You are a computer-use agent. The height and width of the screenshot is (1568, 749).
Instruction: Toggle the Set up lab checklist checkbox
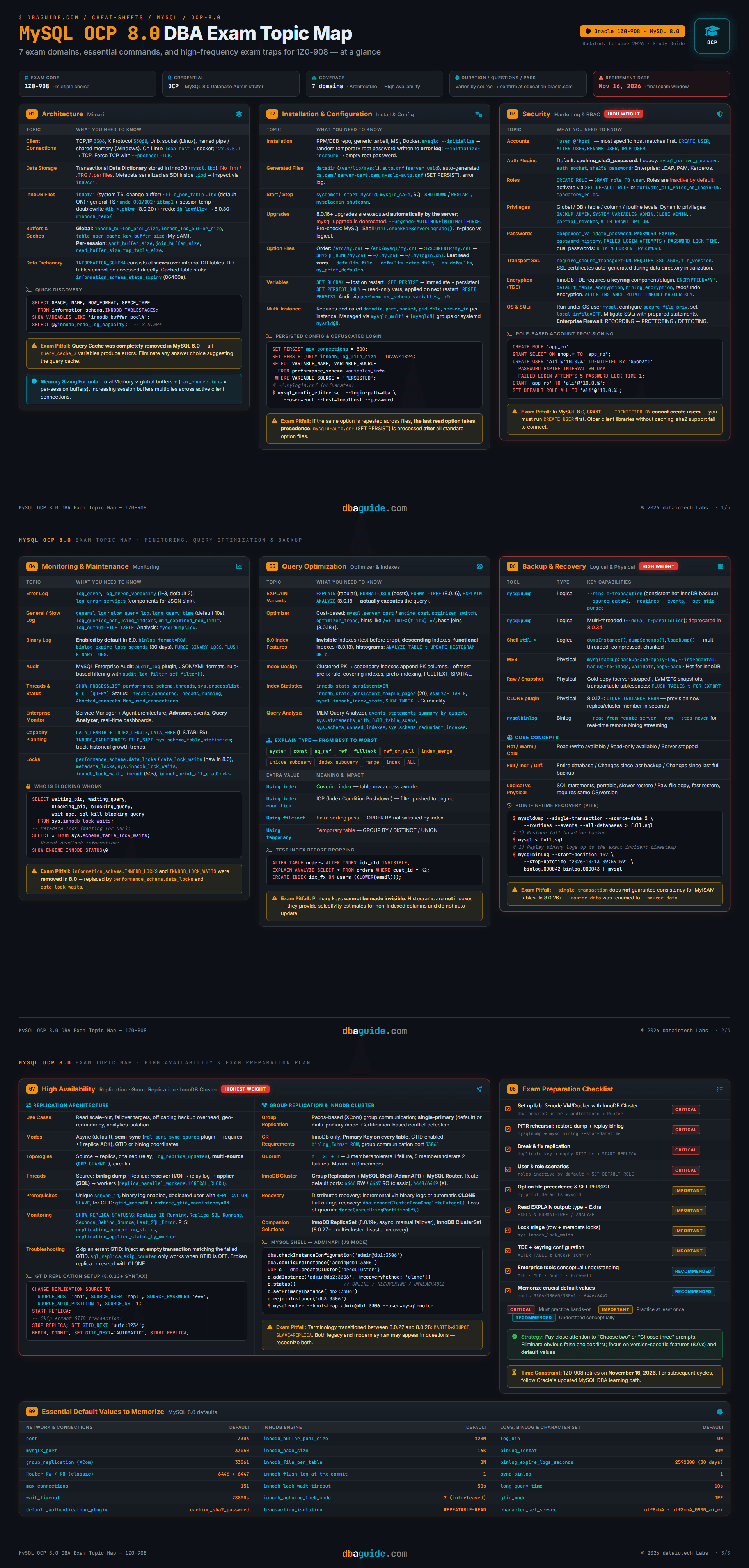[x=508, y=1109]
